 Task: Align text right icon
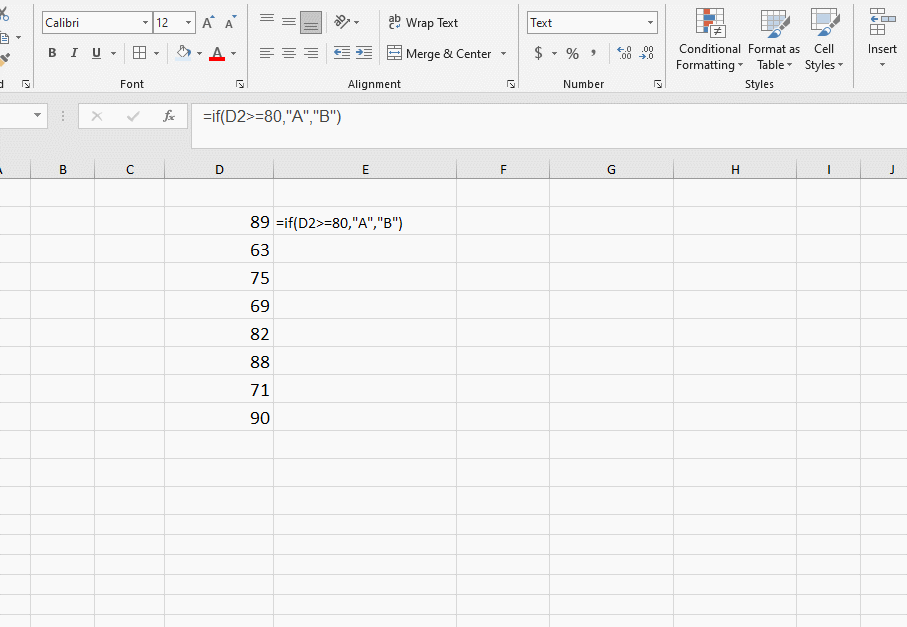[x=311, y=53]
